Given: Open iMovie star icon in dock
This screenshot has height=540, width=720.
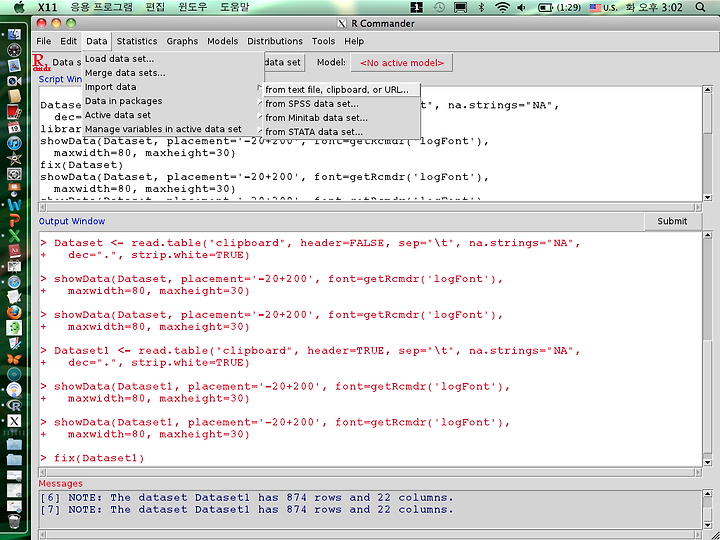Looking at the screenshot, I should [x=14, y=158].
